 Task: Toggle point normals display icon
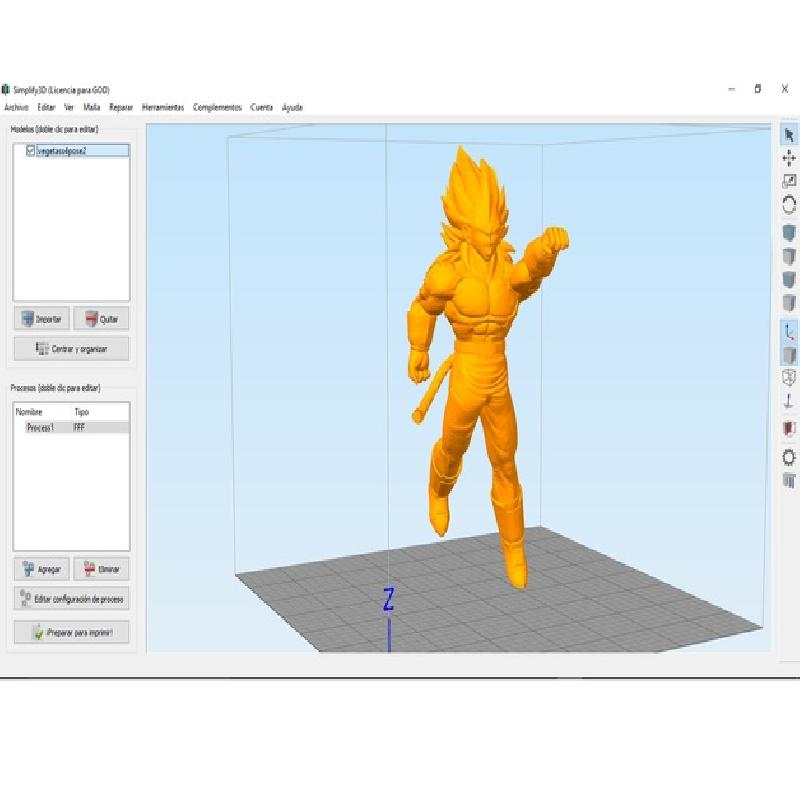click(789, 401)
